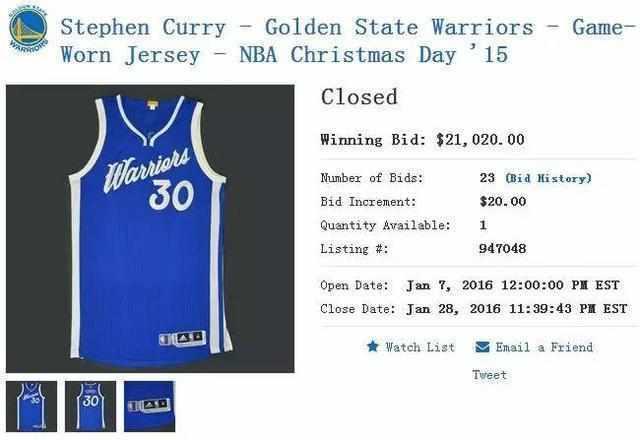Click the listing number 947048

pos(502,249)
